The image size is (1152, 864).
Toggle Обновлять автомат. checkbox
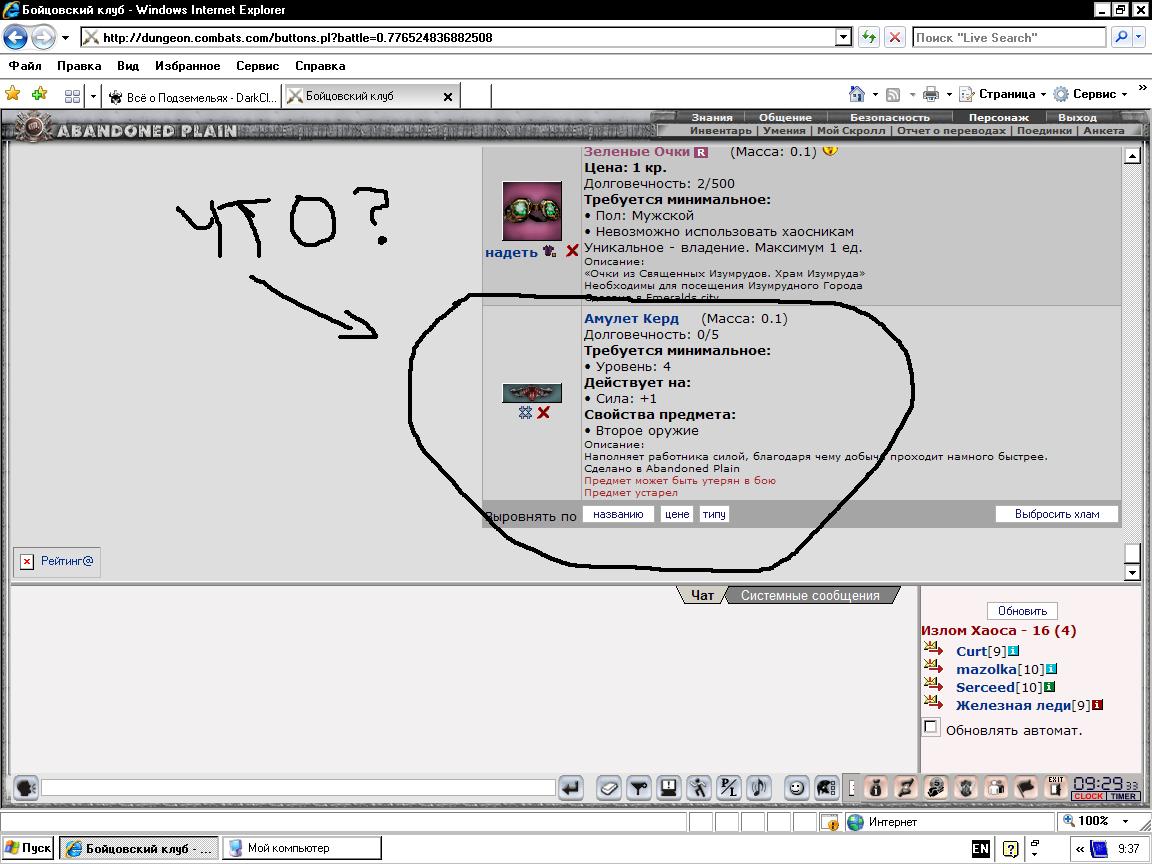931,727
